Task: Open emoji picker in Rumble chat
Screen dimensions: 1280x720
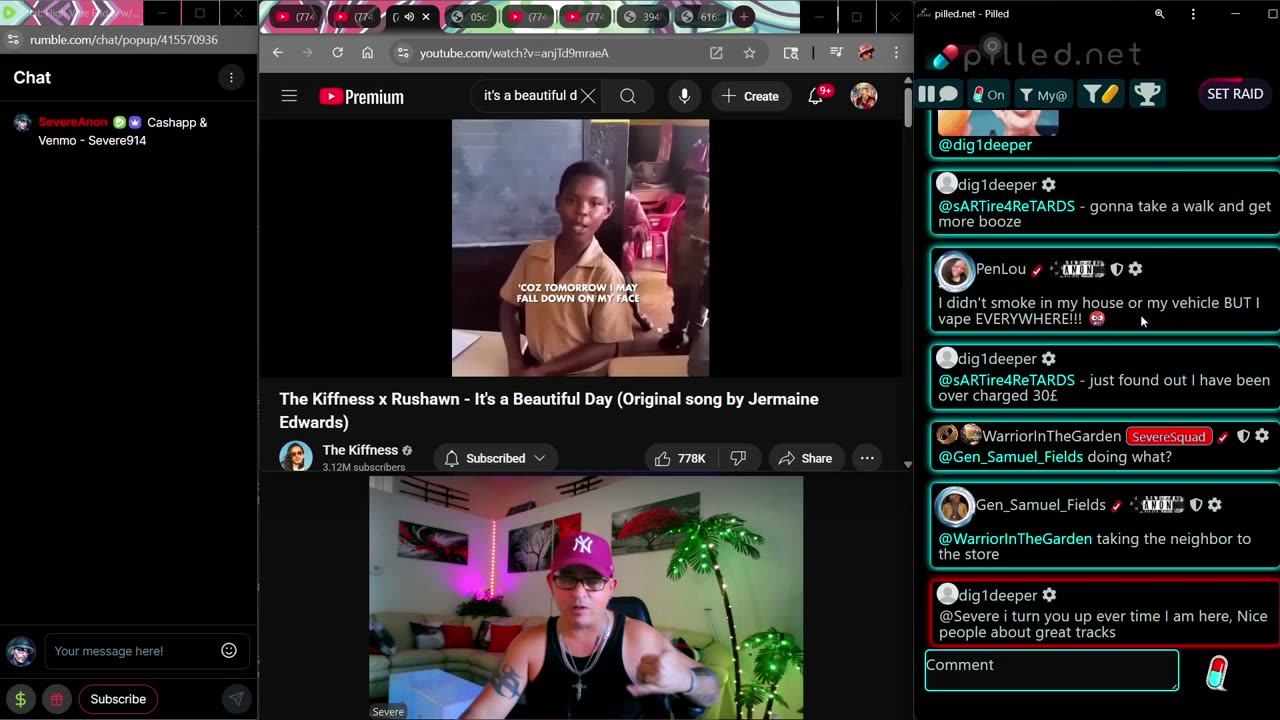Action: click(x=229, y=650)
